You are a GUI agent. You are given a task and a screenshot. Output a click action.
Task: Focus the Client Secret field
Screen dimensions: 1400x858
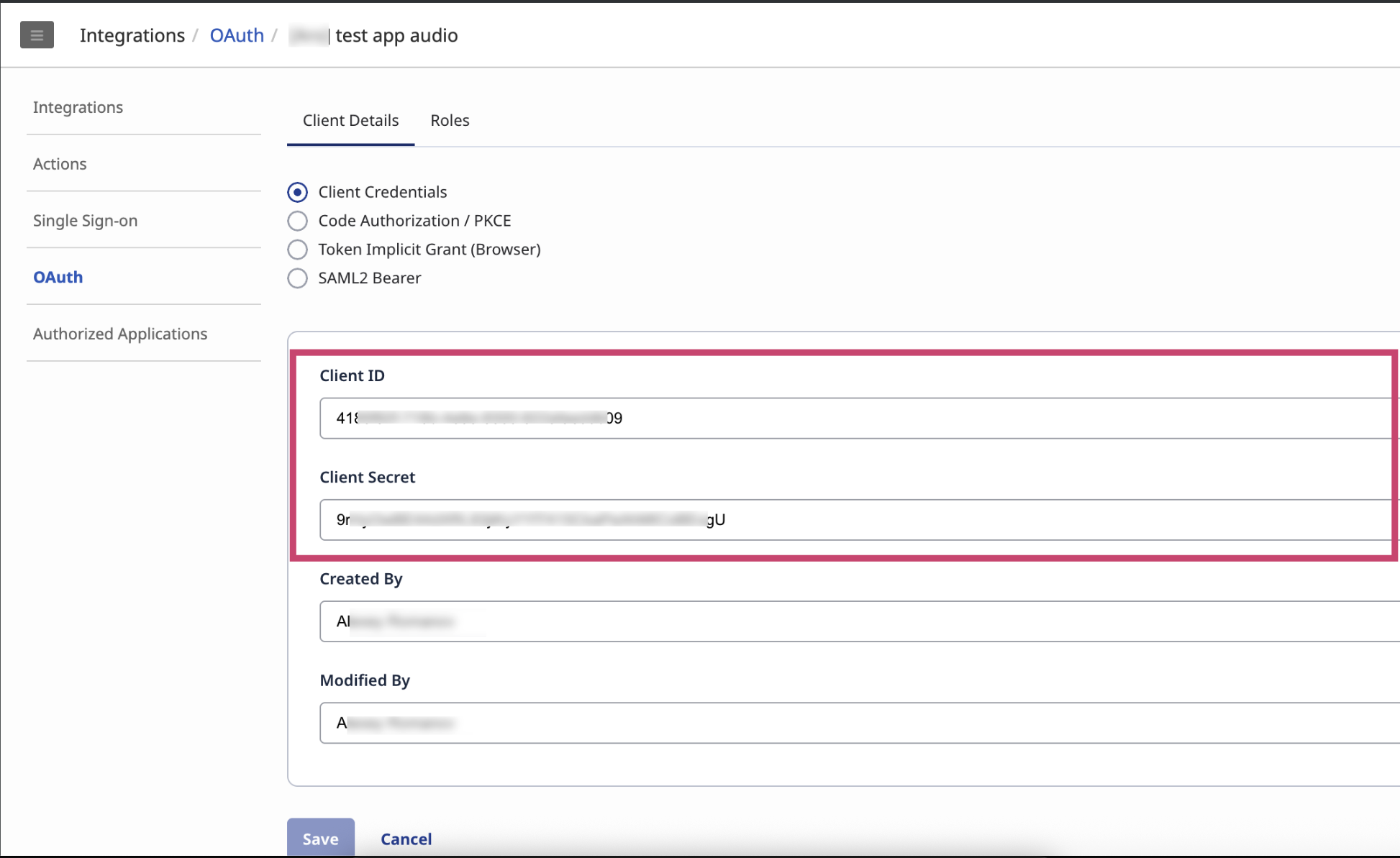(856, 519)
